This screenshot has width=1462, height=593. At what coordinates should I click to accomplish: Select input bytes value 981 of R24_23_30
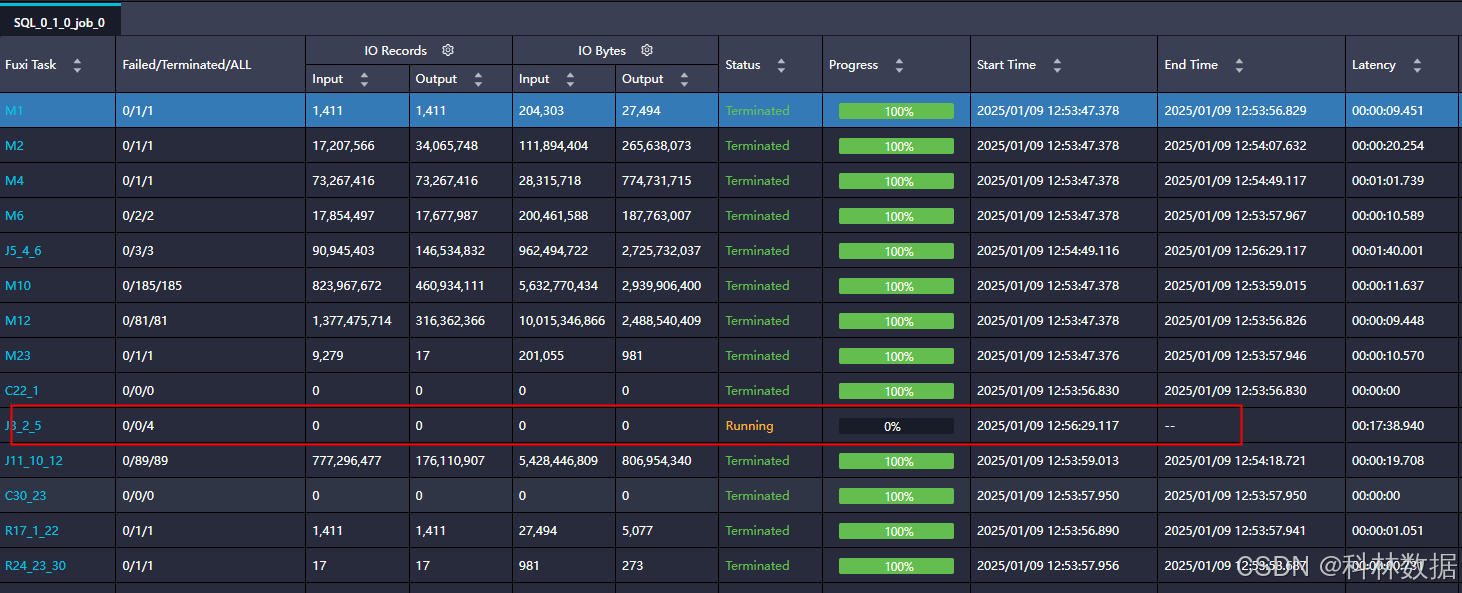[529, 566]
